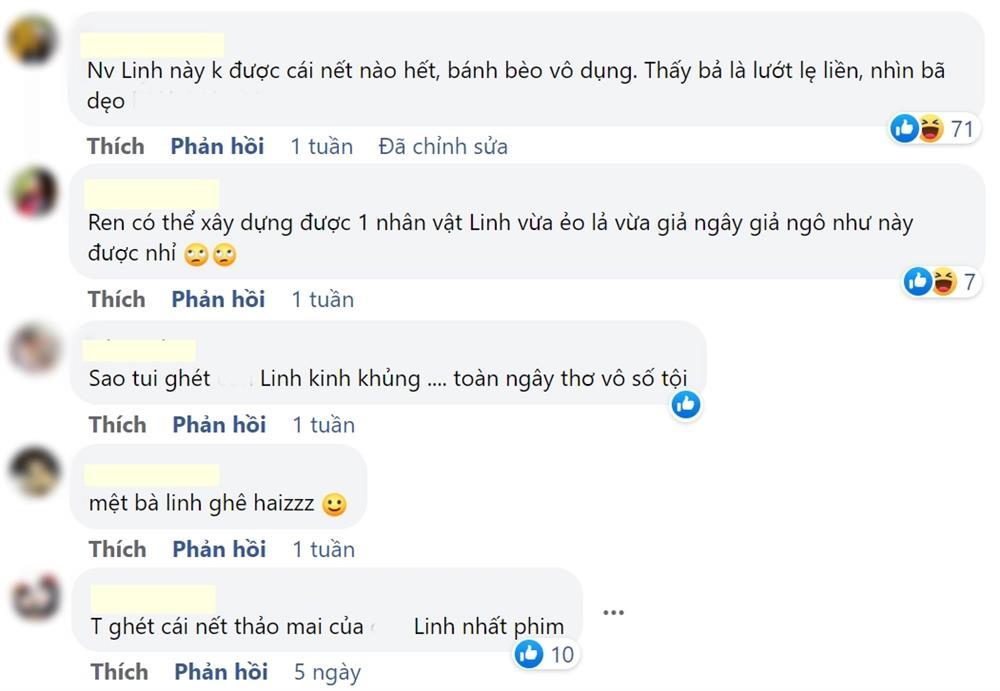This screenshot has width=1000, height=691.
Task: Click the Like icon showing count 10
Action: (528, 653)
